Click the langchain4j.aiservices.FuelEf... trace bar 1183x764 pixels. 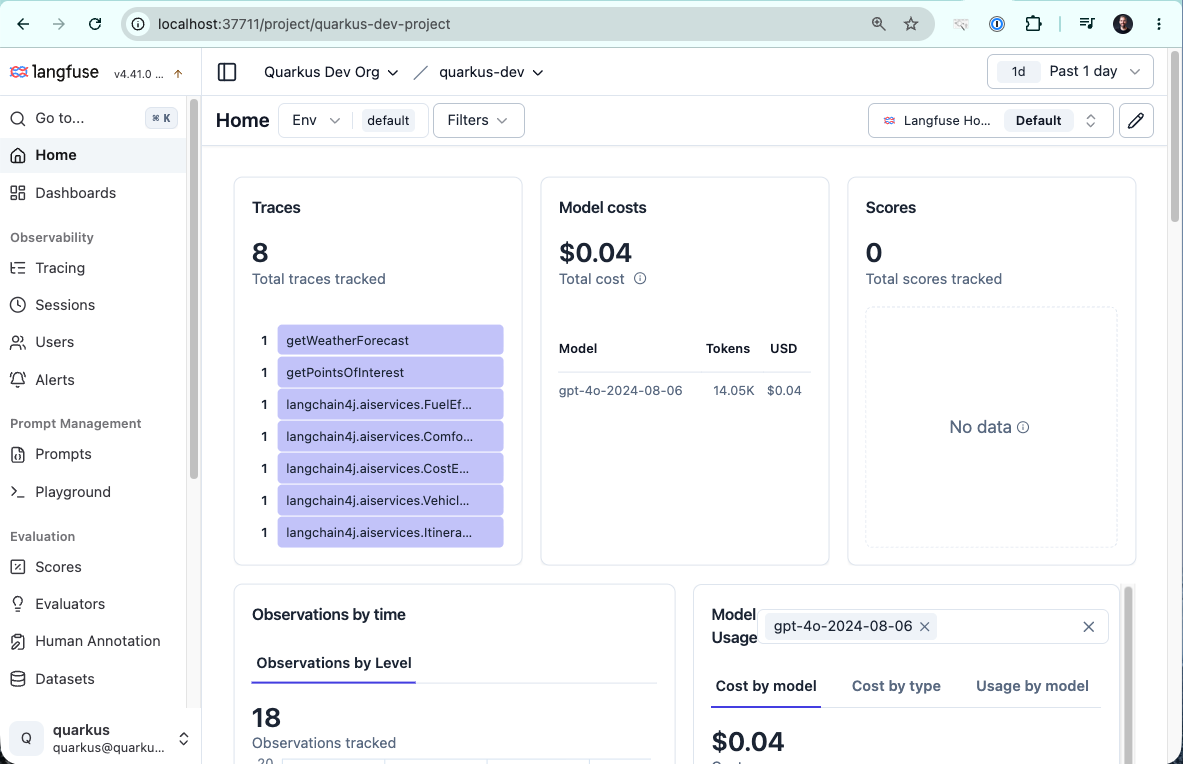tap(390, 404)
